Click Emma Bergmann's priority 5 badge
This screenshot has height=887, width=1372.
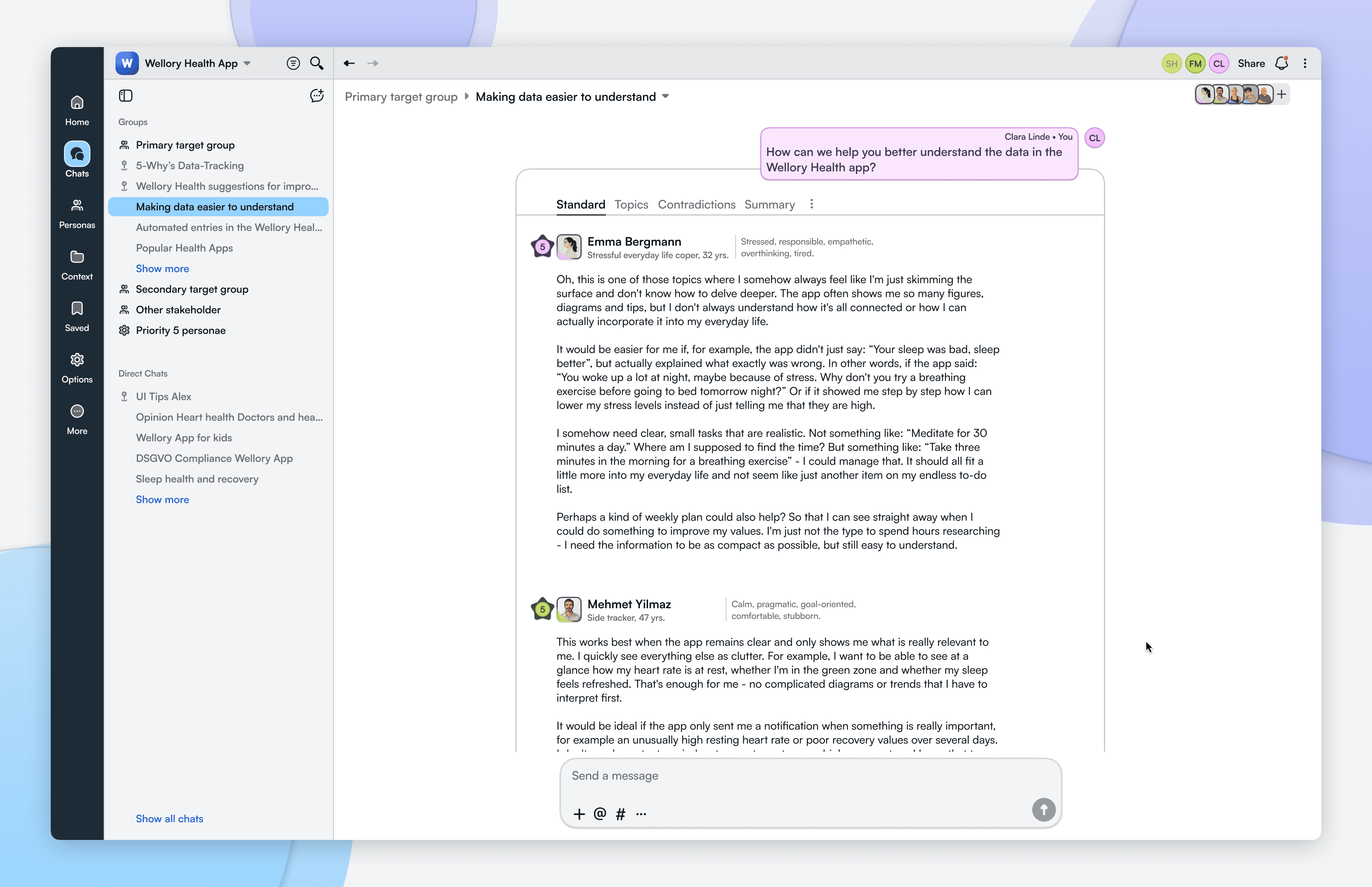[542, 246]
